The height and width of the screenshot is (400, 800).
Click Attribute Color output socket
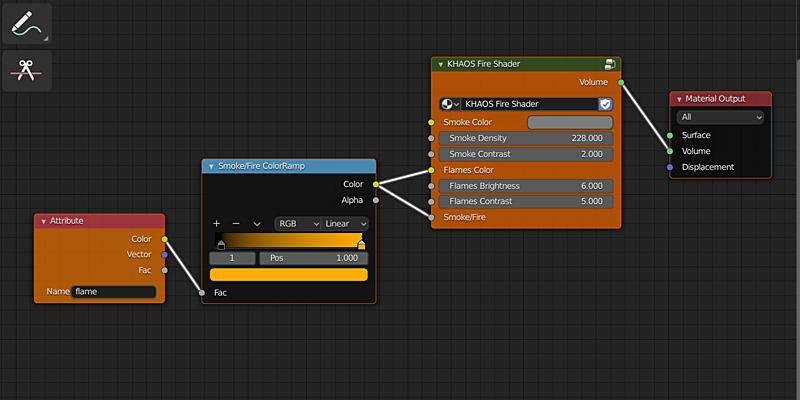(164, 239)
